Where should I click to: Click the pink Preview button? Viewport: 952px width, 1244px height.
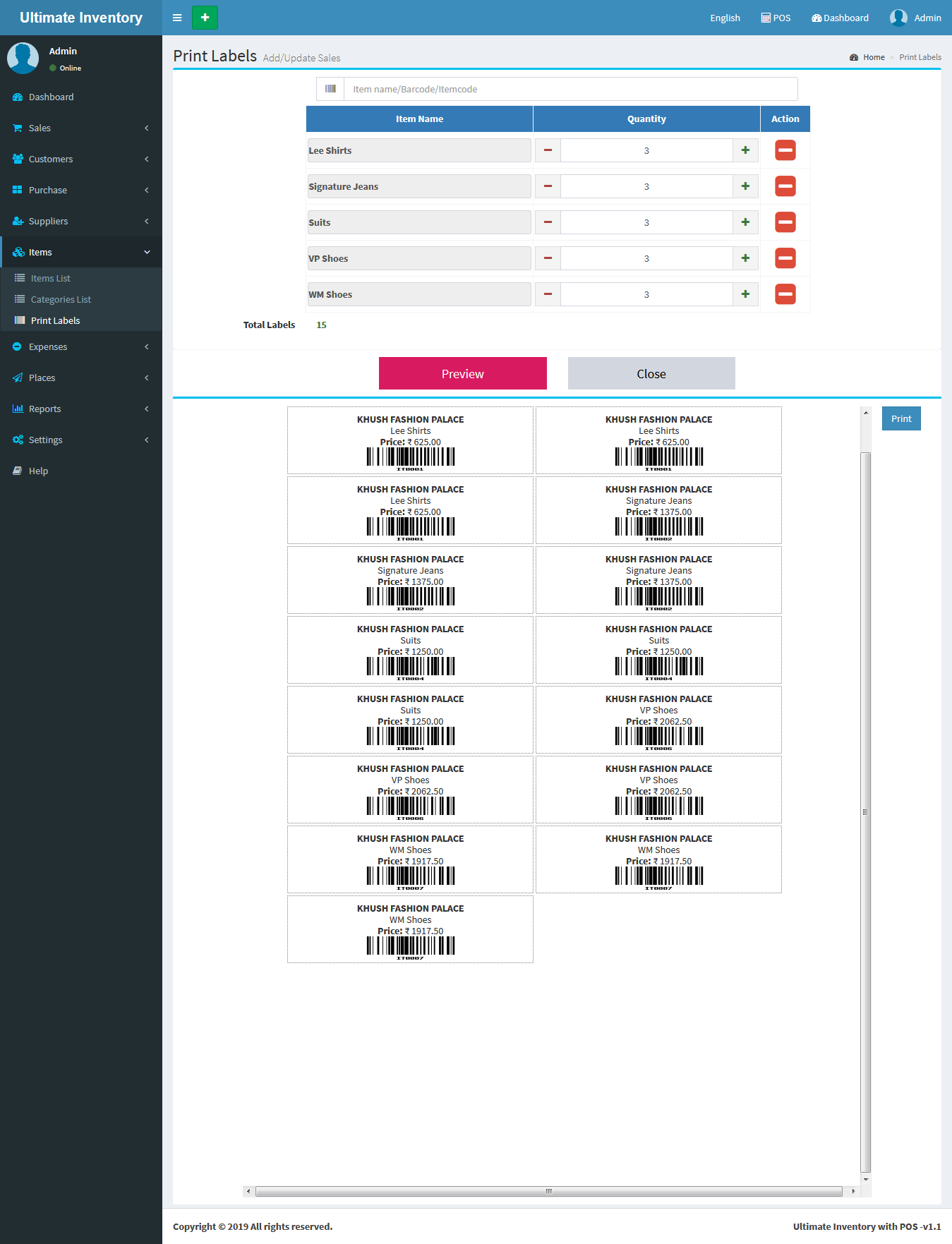click(x=462, y=373)
